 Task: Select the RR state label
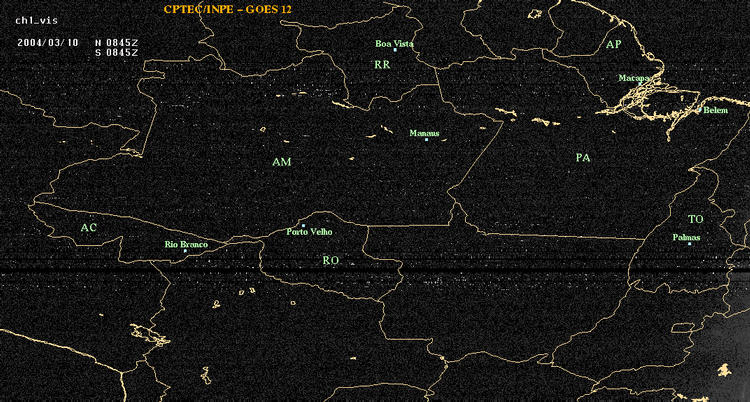[x=382, y=65]
